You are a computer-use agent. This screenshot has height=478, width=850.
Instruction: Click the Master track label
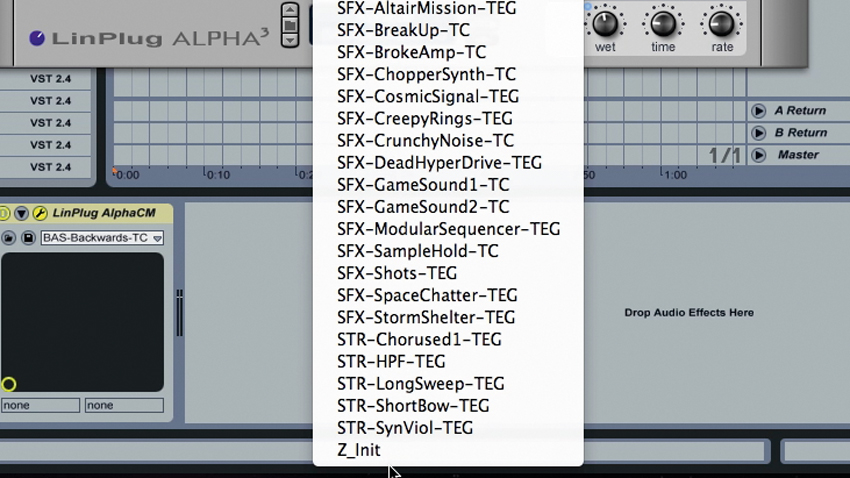(x=798, y=155)
